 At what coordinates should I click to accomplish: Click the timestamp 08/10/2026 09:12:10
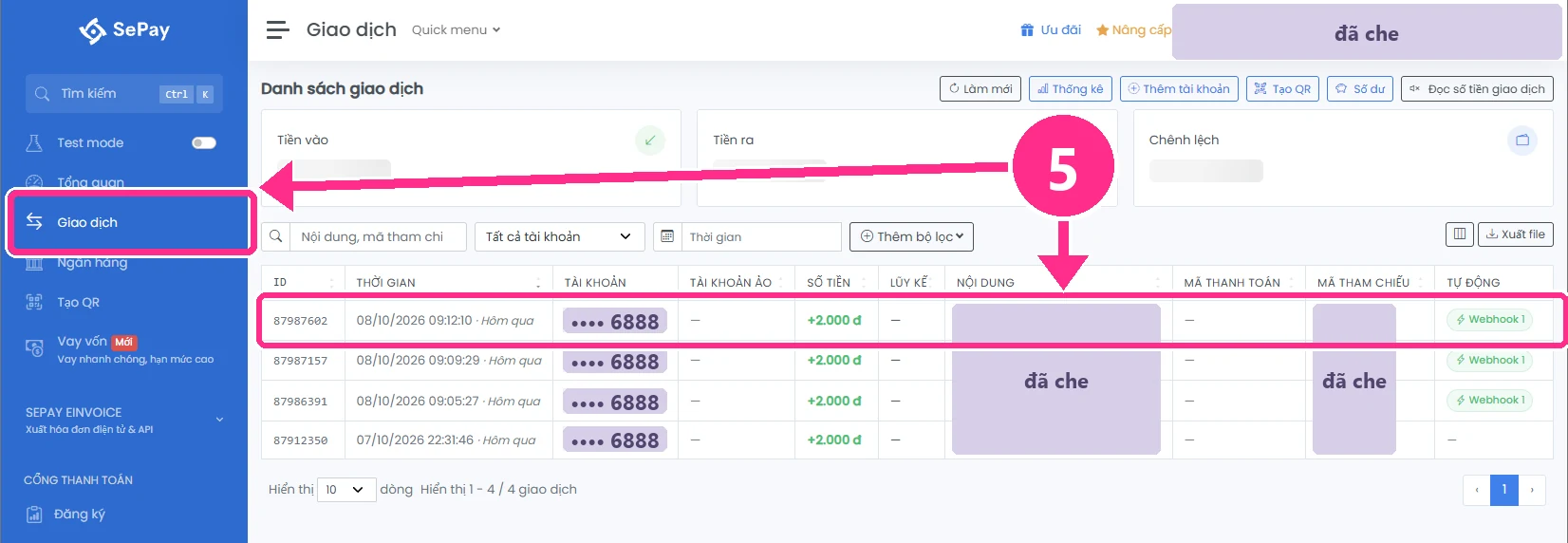(414, 321)
